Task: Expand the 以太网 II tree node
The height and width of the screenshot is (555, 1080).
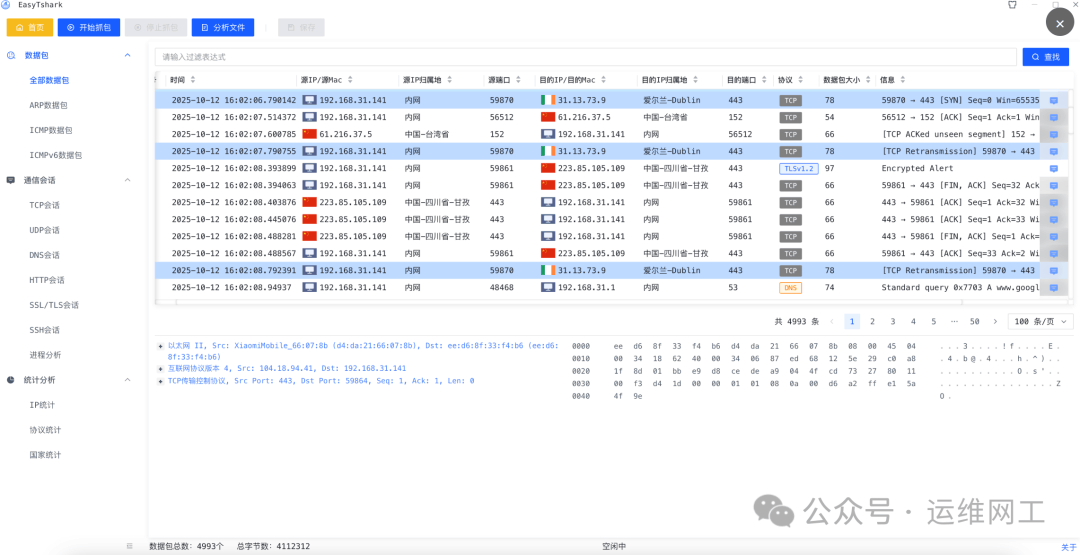Action: pyautogui.click(x=160, y=346)
